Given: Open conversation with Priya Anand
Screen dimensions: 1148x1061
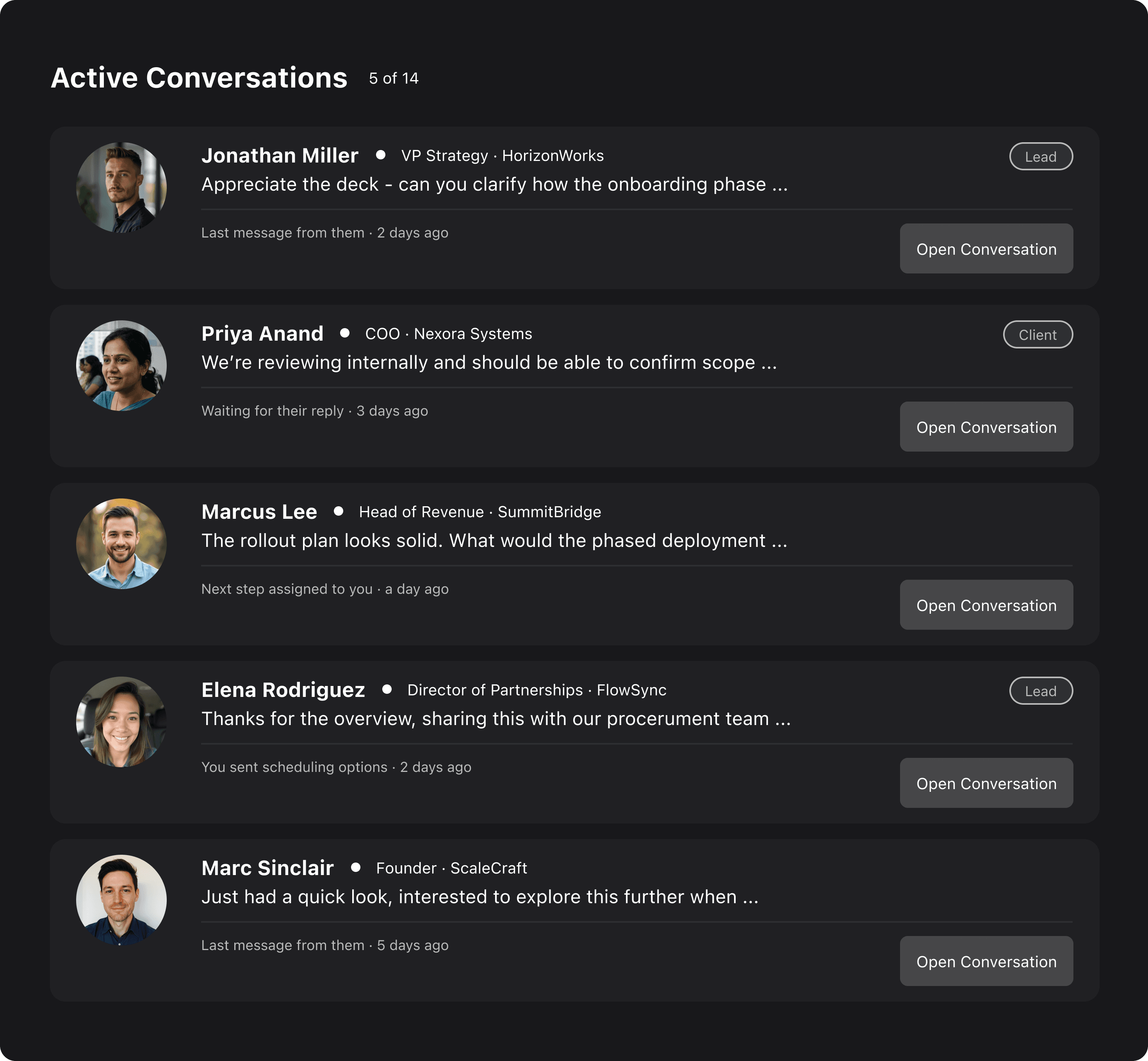Looking at the screenshot, I should coord(986,427).
